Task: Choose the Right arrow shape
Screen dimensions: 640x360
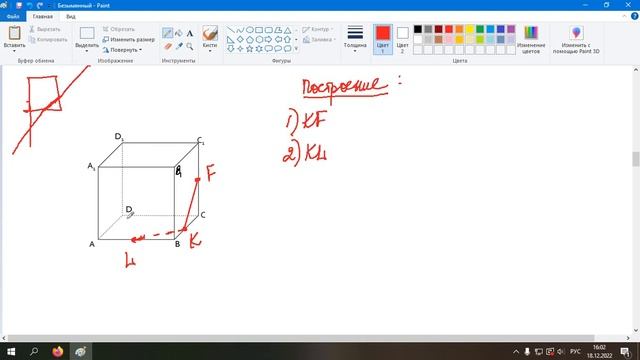Action: tap(269, 39)
